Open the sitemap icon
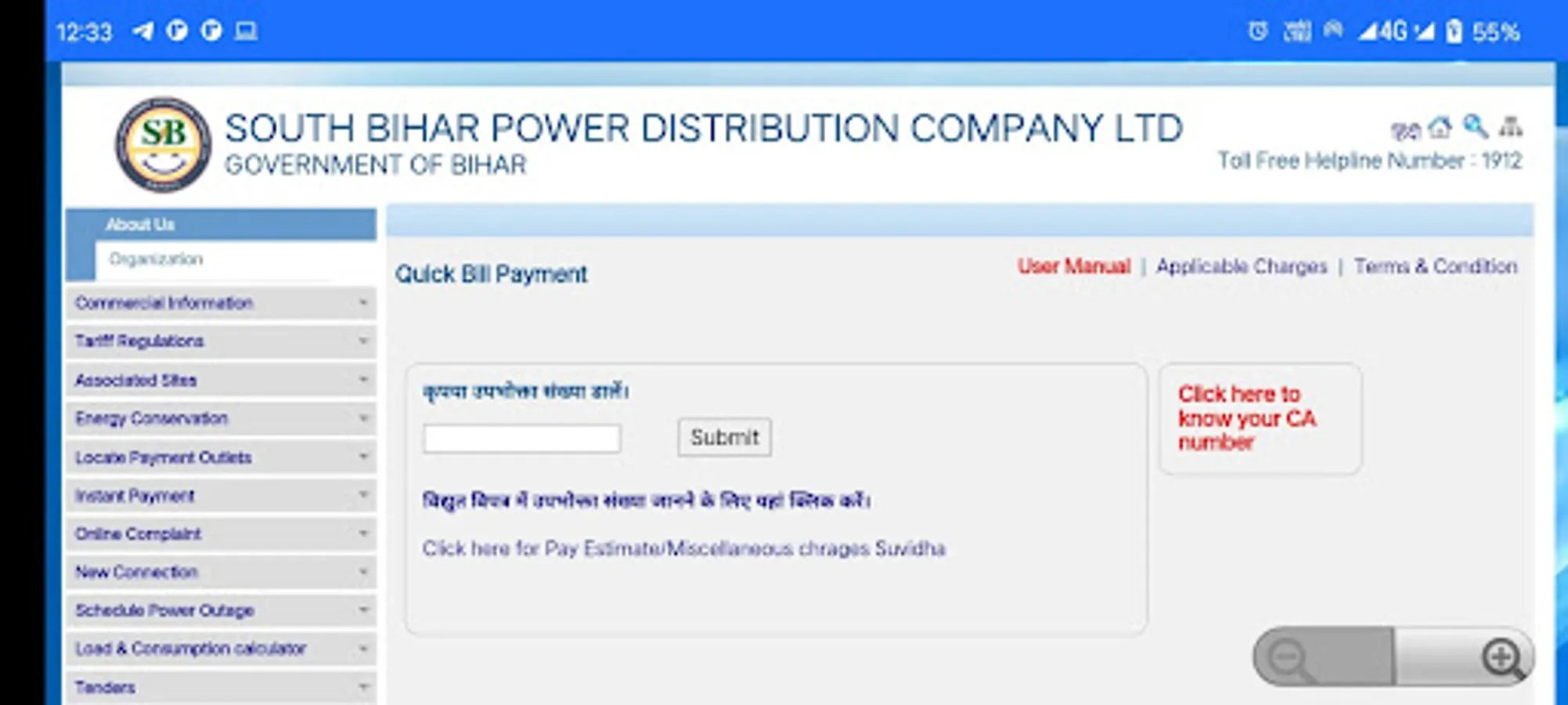1568x705 pixels. pyautogui.click(x=1511, y=126)
